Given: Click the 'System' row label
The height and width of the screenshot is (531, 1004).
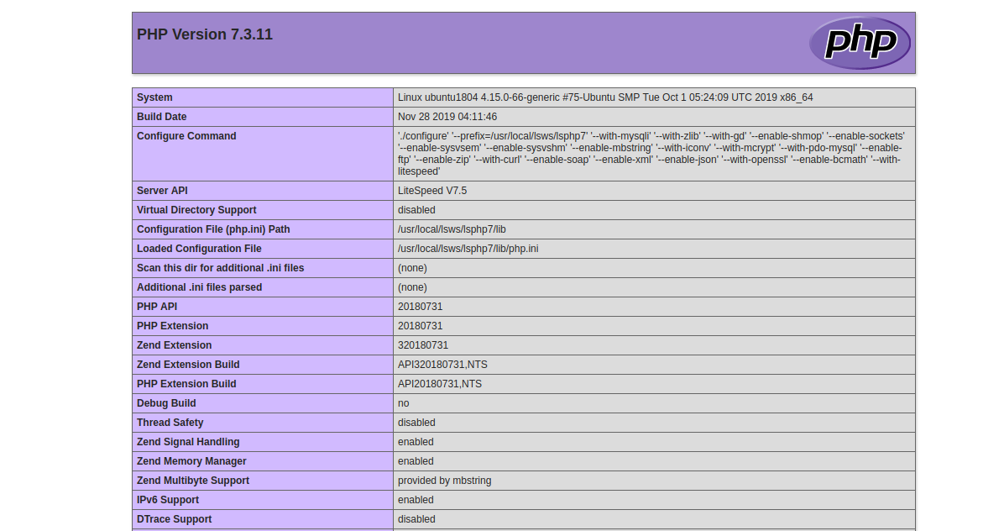Looking at the screenshot, I should (x=154, y=97).
